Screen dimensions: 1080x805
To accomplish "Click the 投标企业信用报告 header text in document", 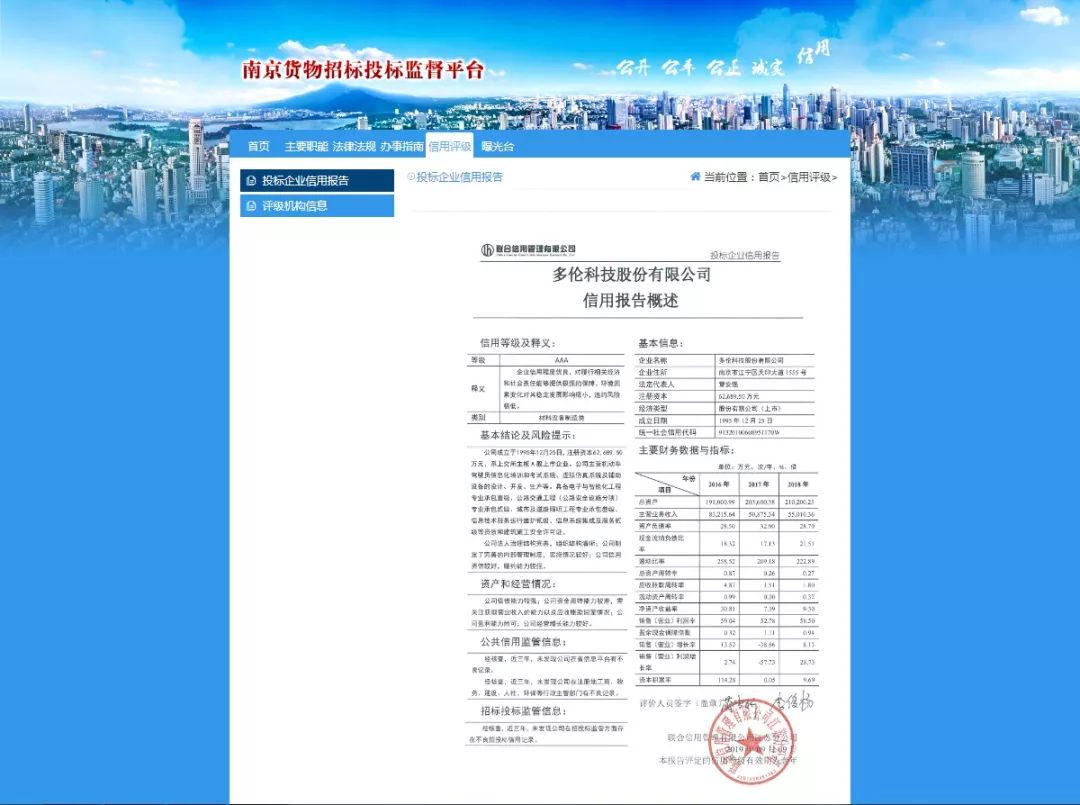I will (x=745, y=255).
